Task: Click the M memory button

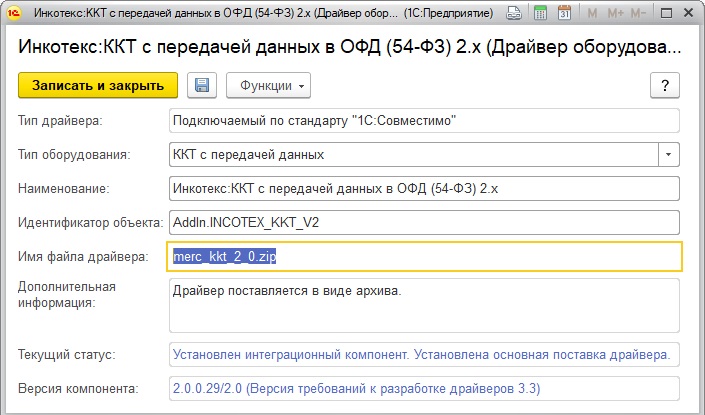Action: (x=592, y=13)
